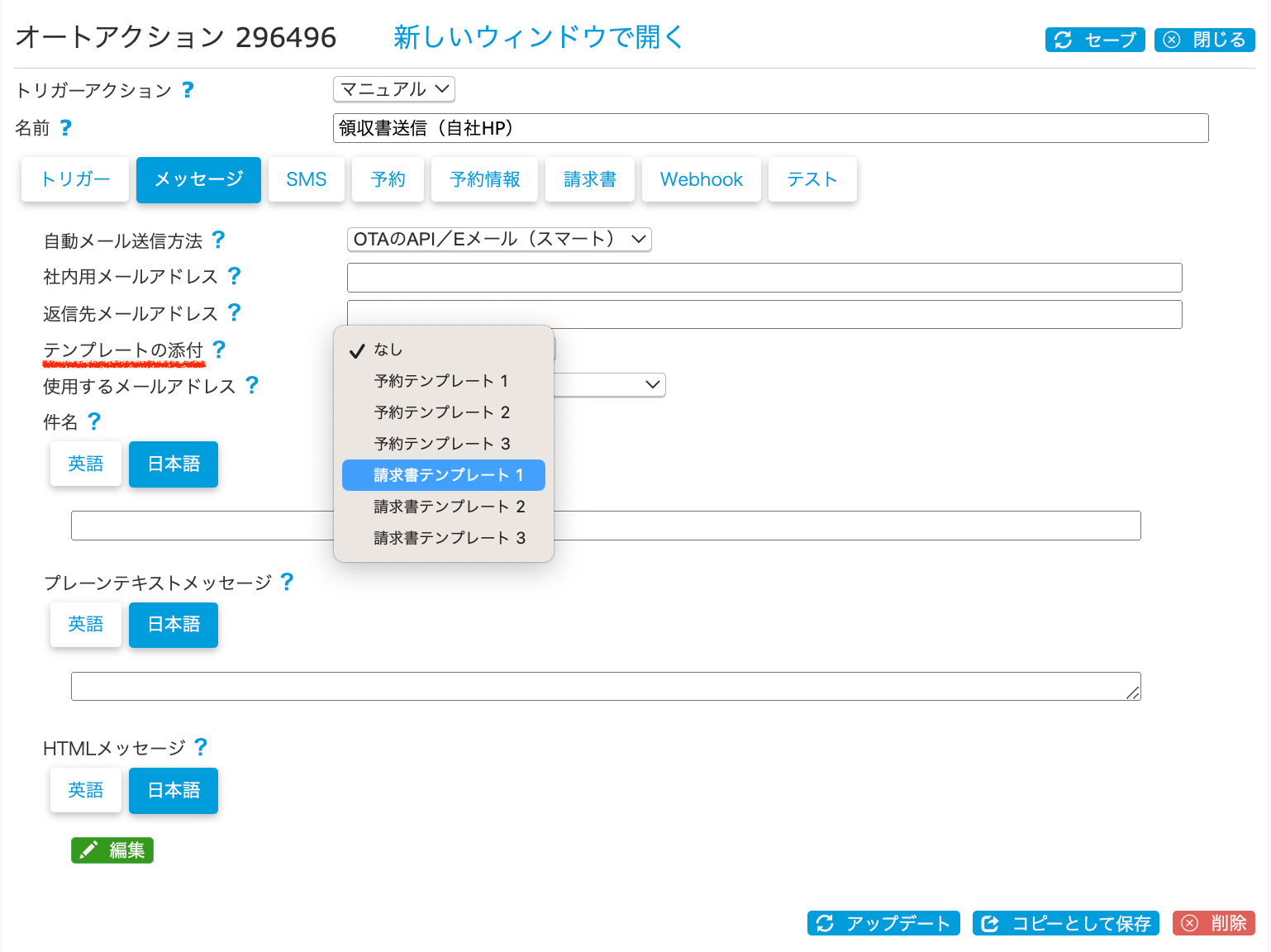Open the トリガーアクション マニュアル dropdown
This screenshot has width=1271, height=952.
394,89
